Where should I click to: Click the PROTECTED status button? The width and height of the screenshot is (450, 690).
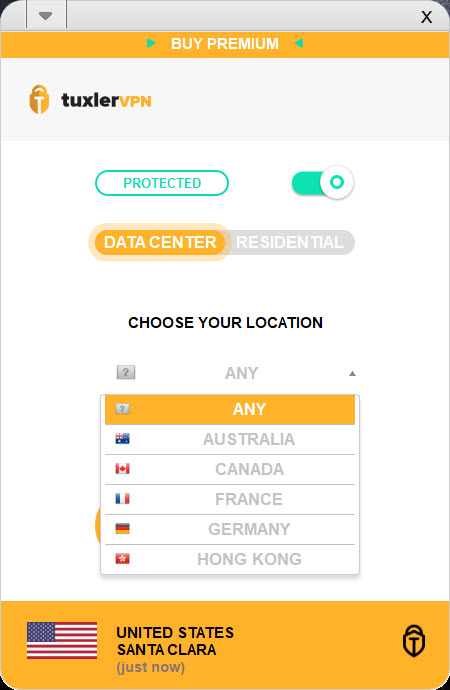(x=162, y=183)
